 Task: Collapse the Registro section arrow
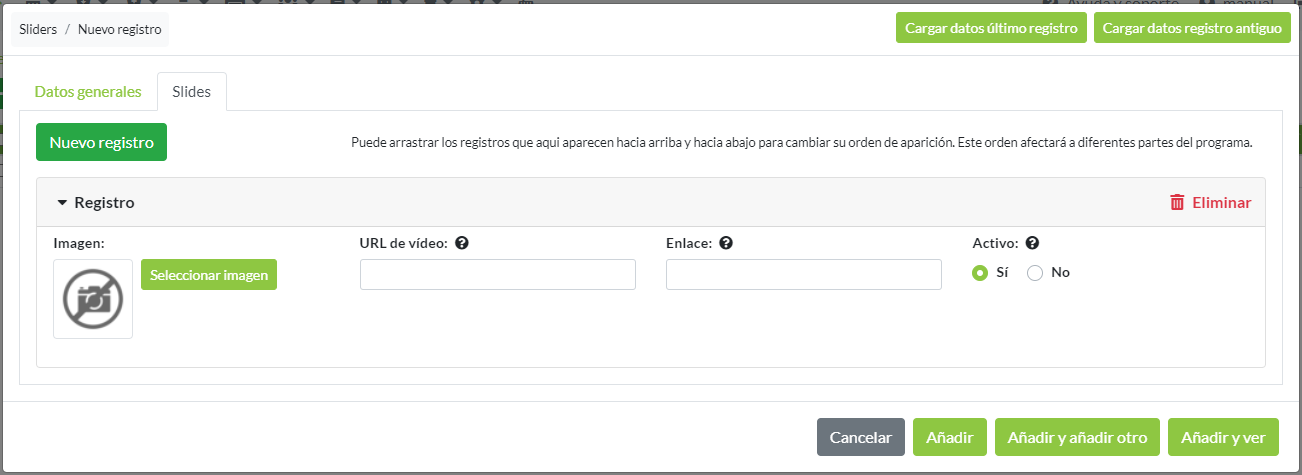click(62, 203)
